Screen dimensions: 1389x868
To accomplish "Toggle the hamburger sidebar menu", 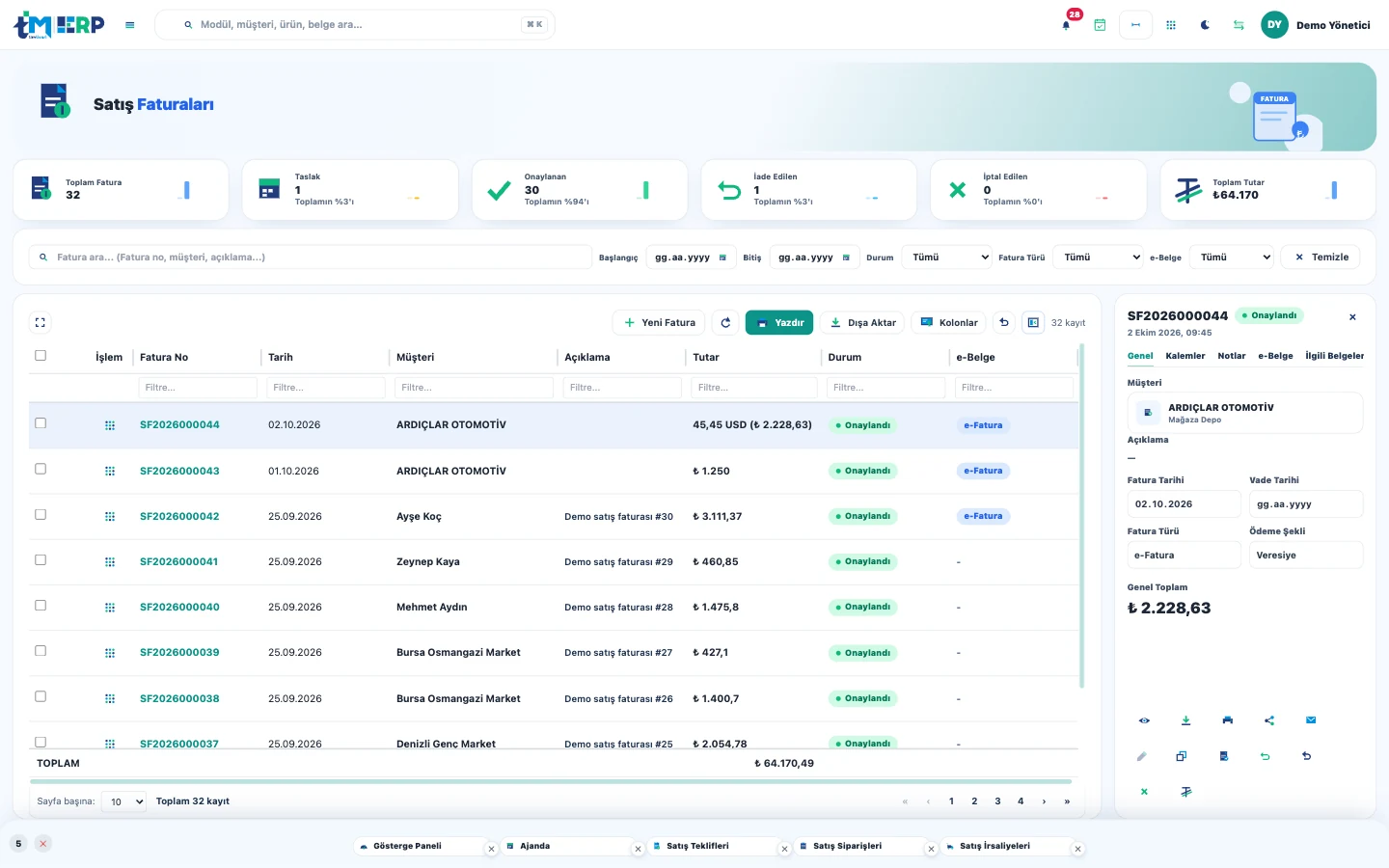I will [x=130, y=25].
